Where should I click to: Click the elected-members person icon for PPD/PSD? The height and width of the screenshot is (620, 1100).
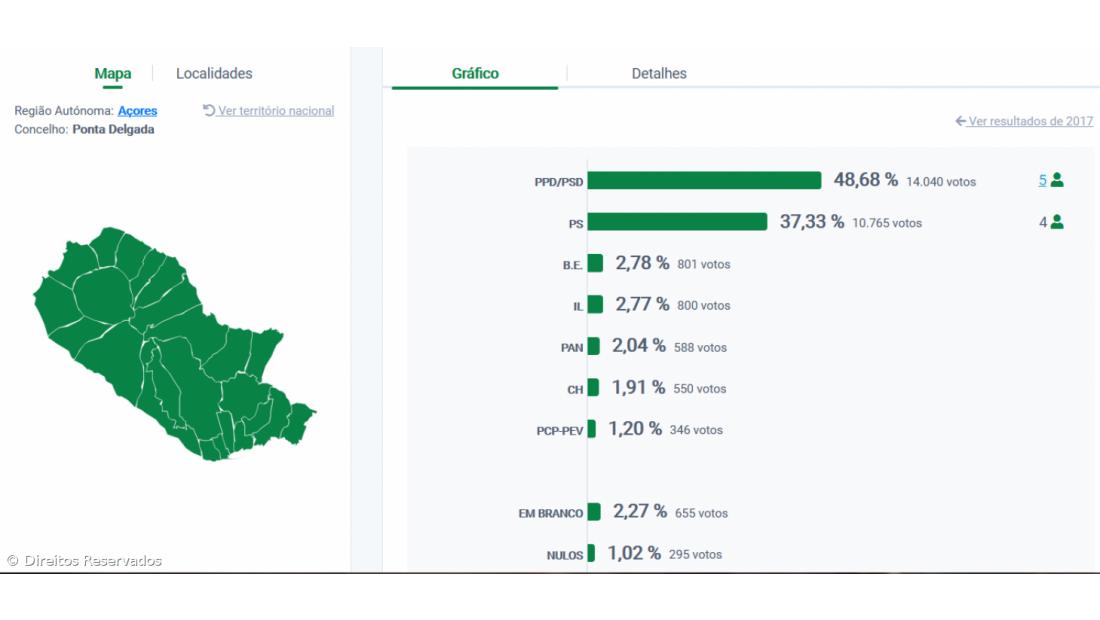click(1057, 181)
